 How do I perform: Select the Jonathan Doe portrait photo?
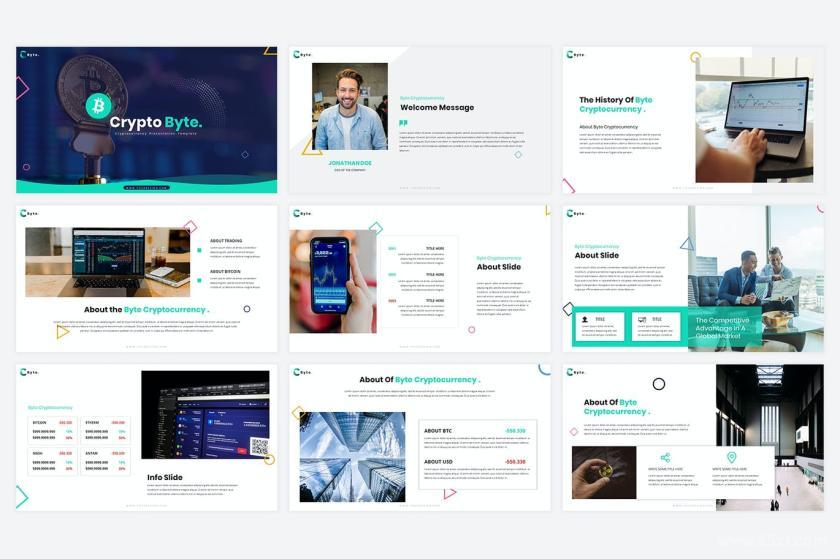point(350,106)
